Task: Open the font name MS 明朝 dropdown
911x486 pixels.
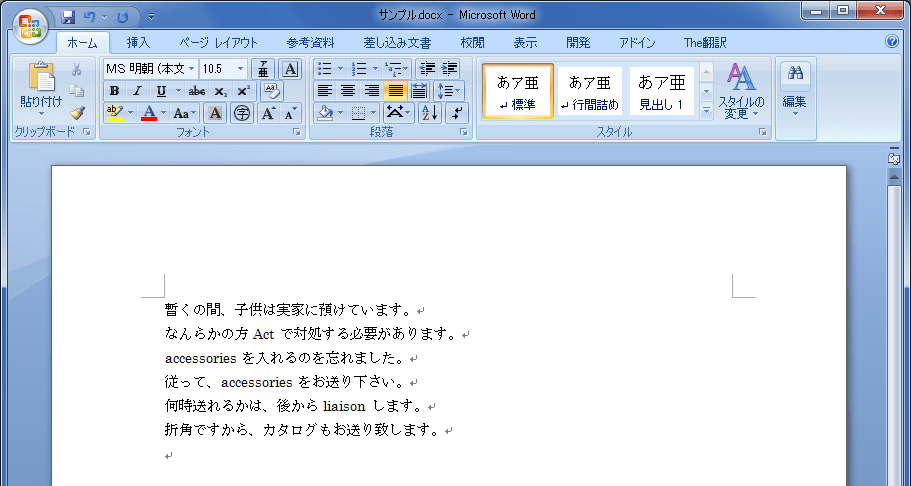Action: (191, 69)
